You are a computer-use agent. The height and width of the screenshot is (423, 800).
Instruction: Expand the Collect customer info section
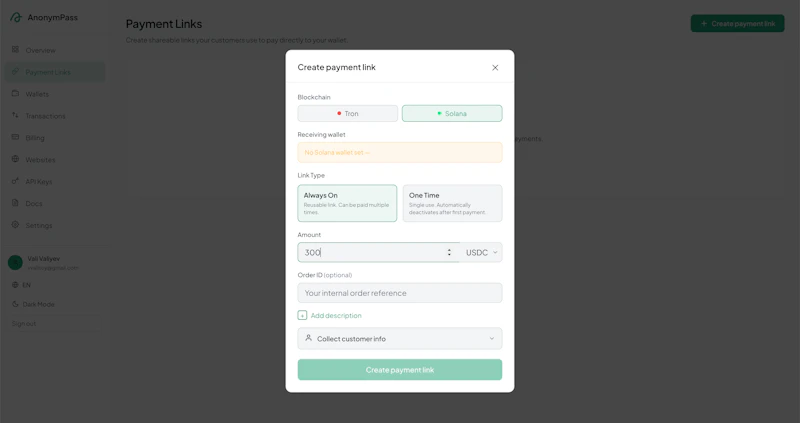point(400,338)
